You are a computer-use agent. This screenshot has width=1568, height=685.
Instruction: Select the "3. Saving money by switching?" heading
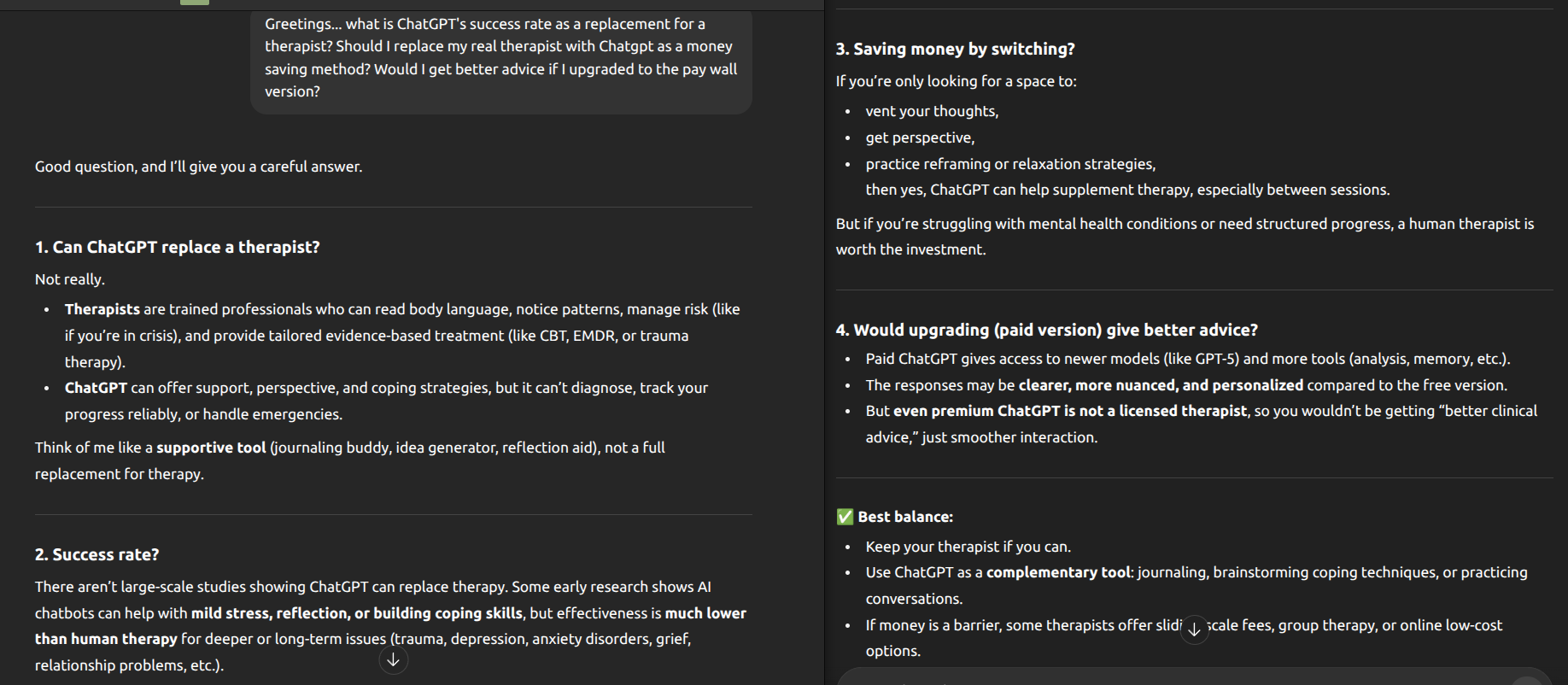point(955,49)
